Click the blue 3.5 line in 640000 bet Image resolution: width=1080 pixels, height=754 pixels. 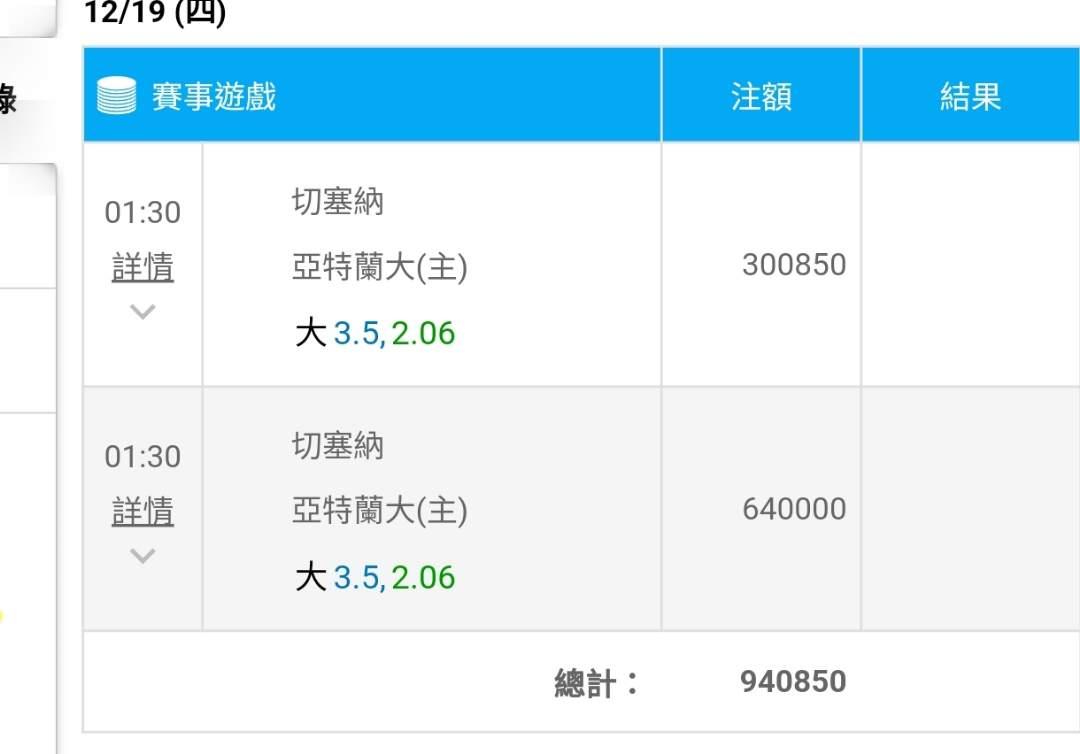[356, 577]
